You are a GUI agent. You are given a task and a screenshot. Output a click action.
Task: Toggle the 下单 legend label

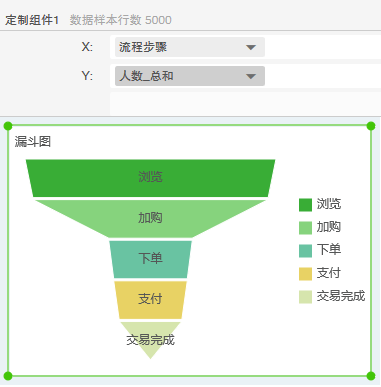[x=329, y=249]
